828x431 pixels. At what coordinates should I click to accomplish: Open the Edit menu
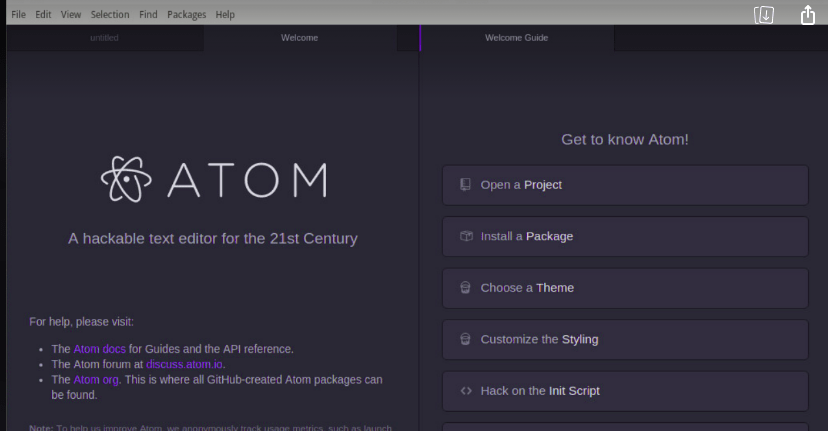point(43,14)
